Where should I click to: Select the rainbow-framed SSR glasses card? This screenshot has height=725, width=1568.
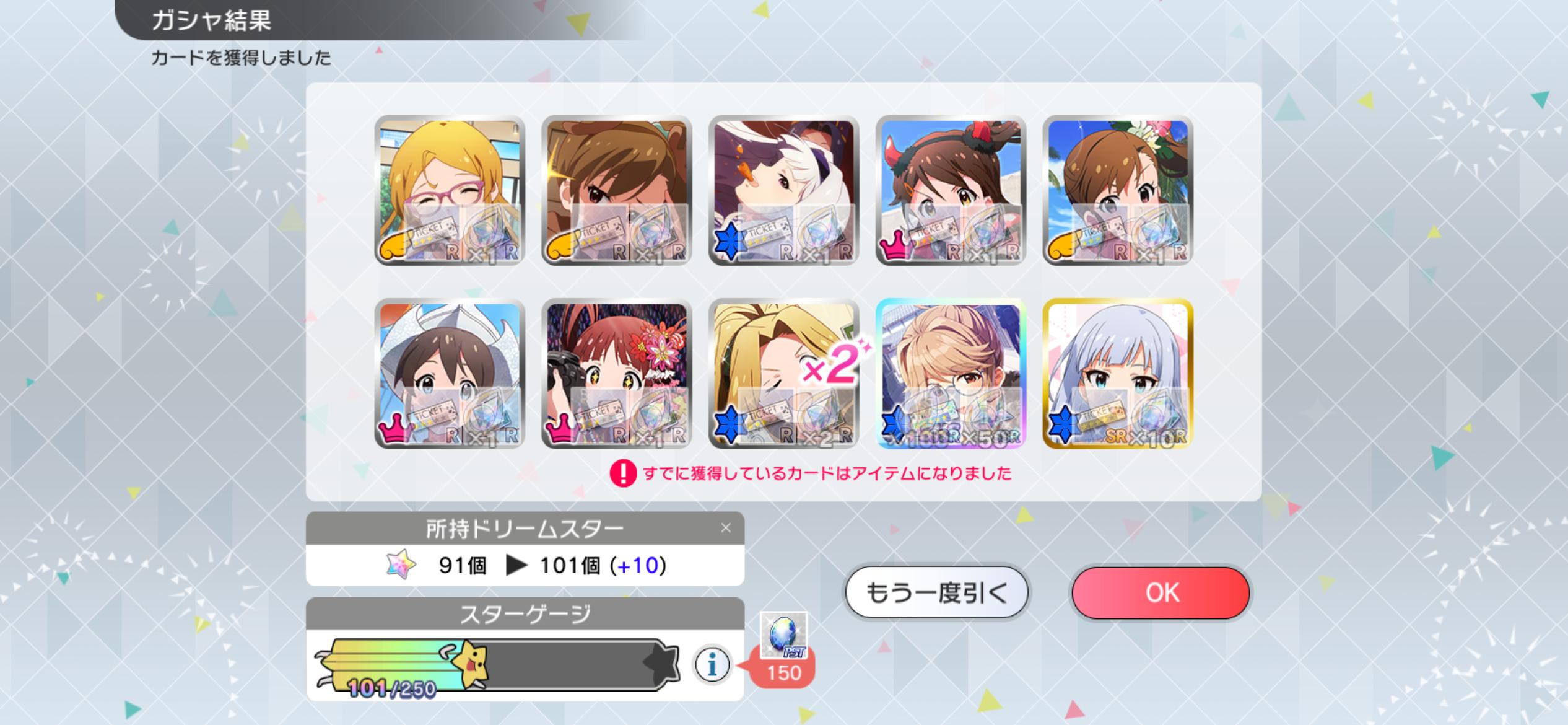pos(951,374)
